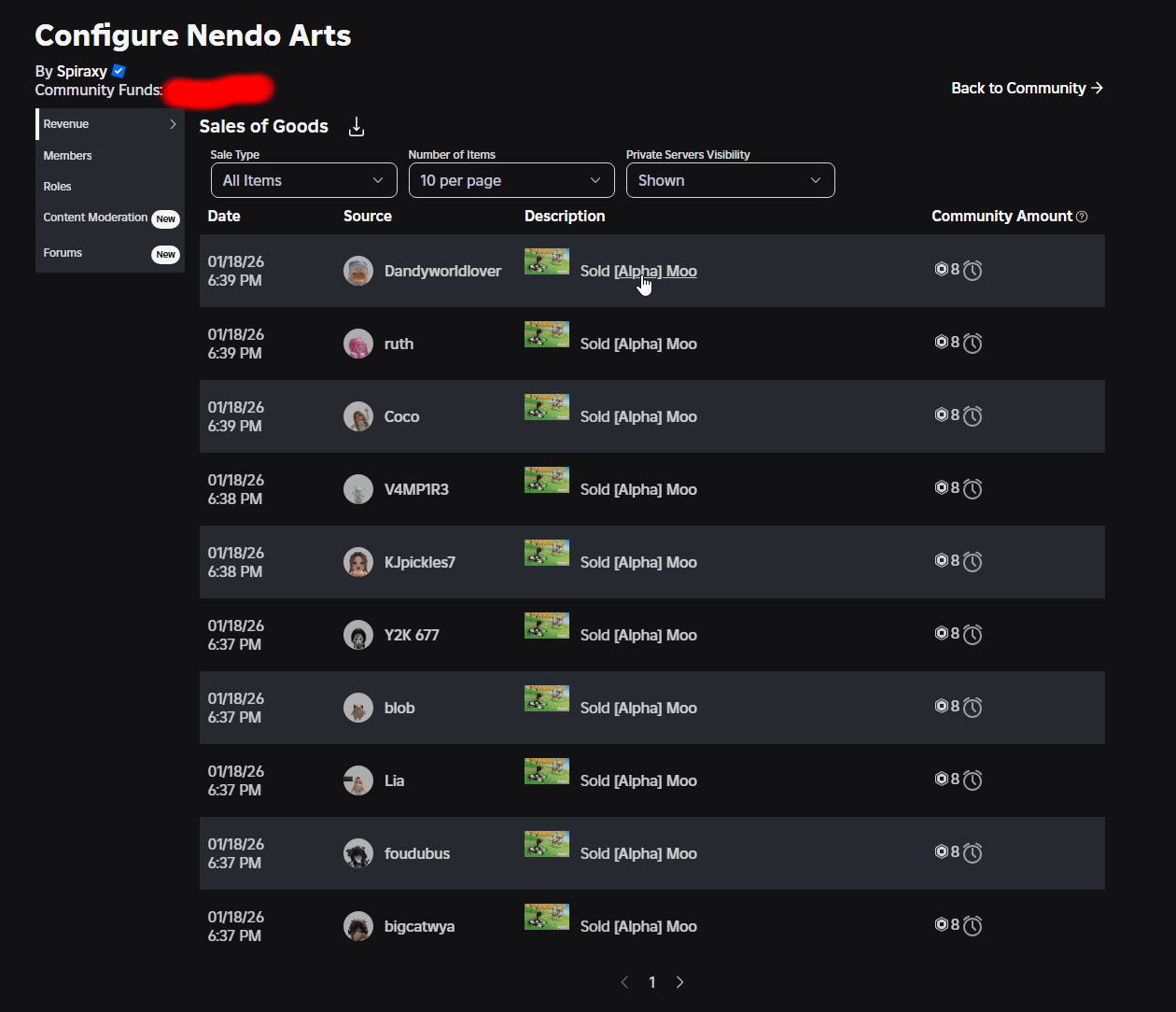This screenshot has height=1012, width=1176.
Task: Open the Sale Type dropdown
Action: tap(303, 180)
